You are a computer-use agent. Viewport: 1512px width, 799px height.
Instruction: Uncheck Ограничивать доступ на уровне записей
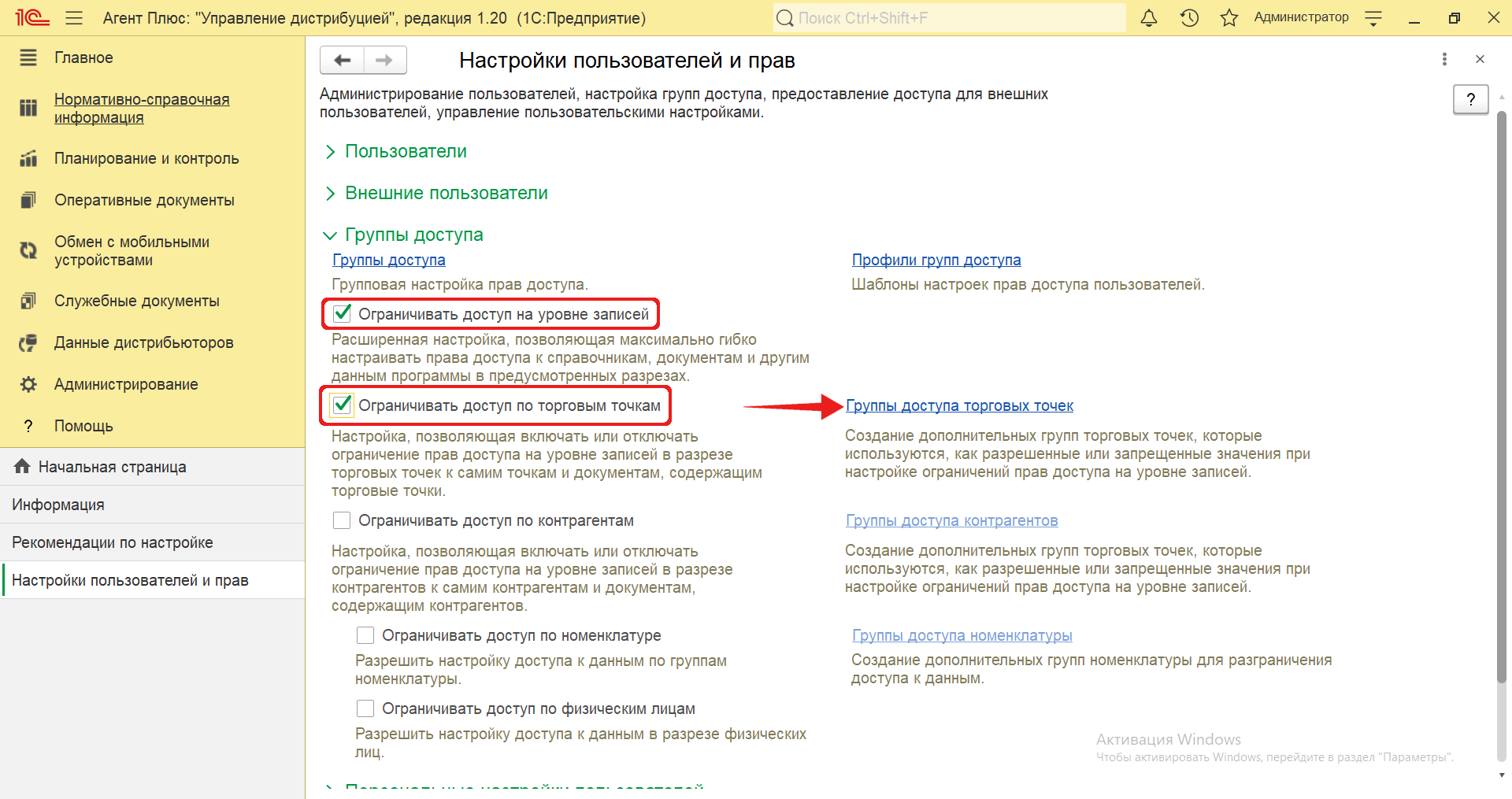tap(342, 313)
